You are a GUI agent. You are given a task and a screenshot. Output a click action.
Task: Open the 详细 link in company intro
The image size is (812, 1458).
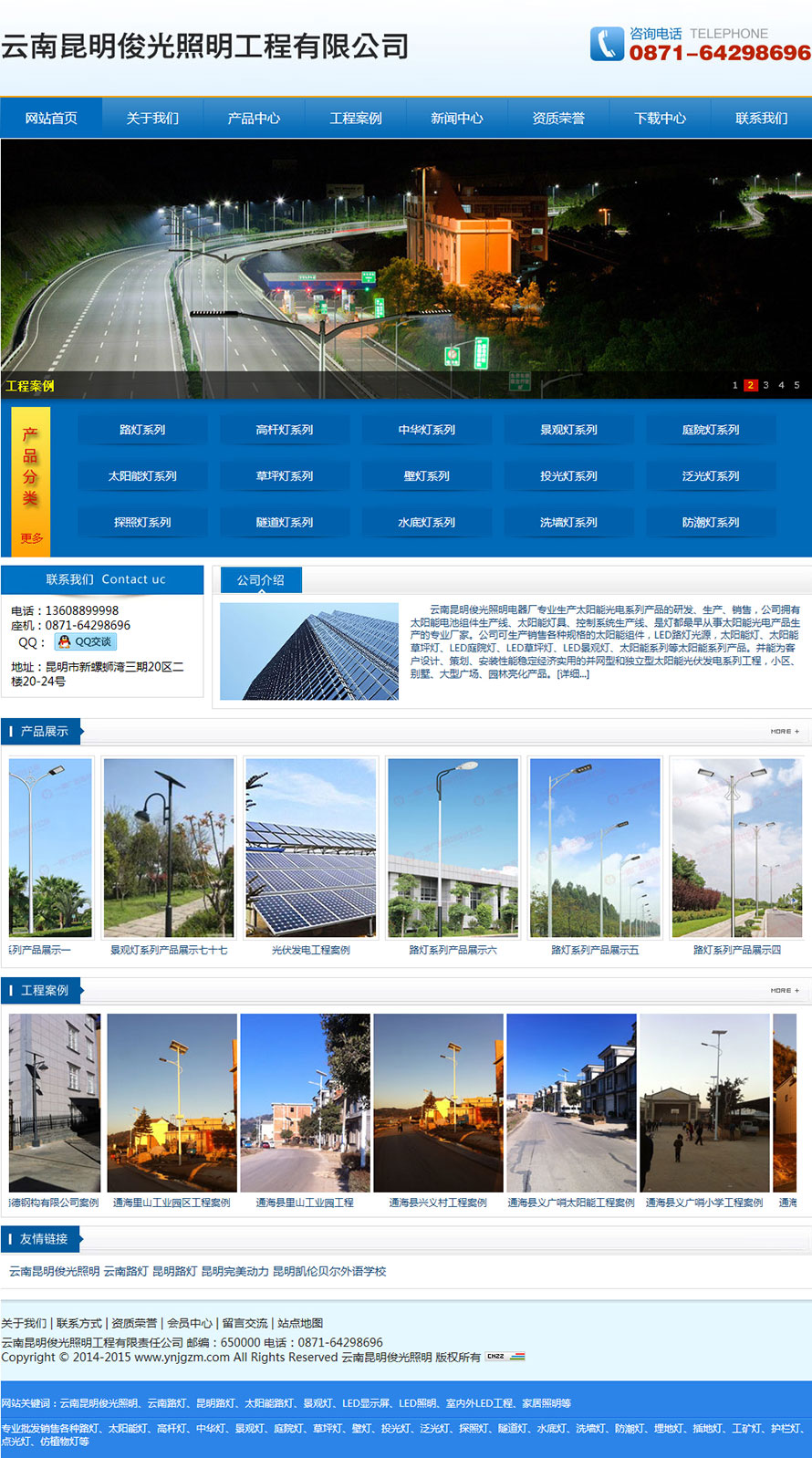[574, 674]
